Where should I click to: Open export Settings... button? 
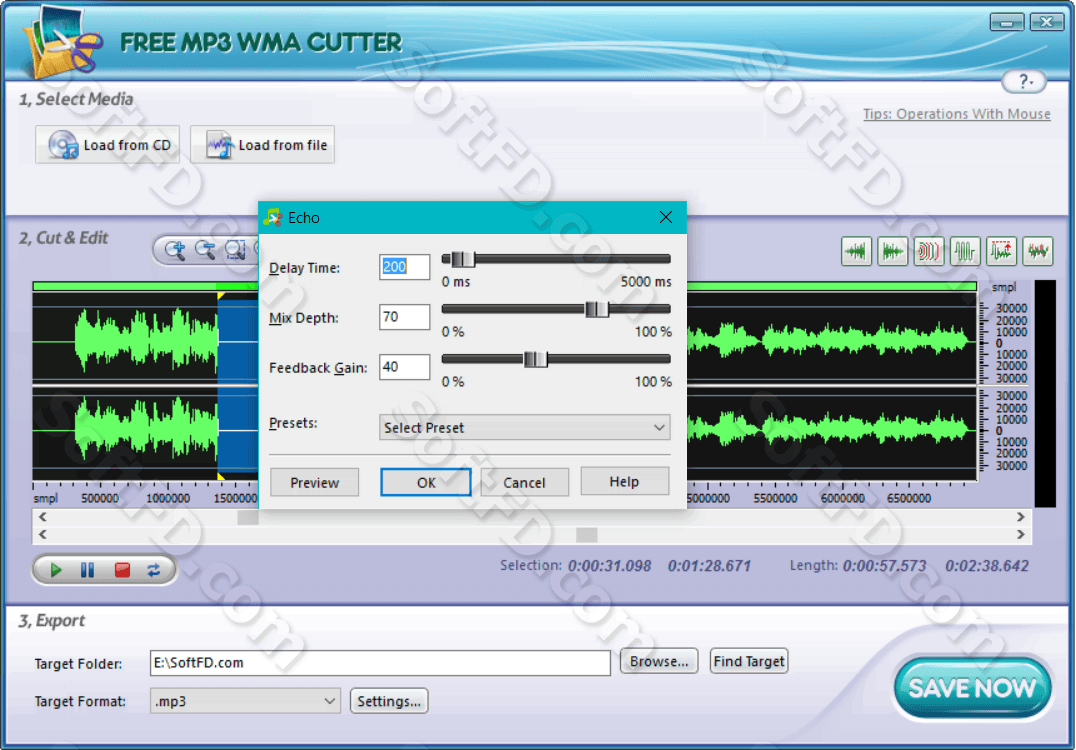click(x=389, y=701)
